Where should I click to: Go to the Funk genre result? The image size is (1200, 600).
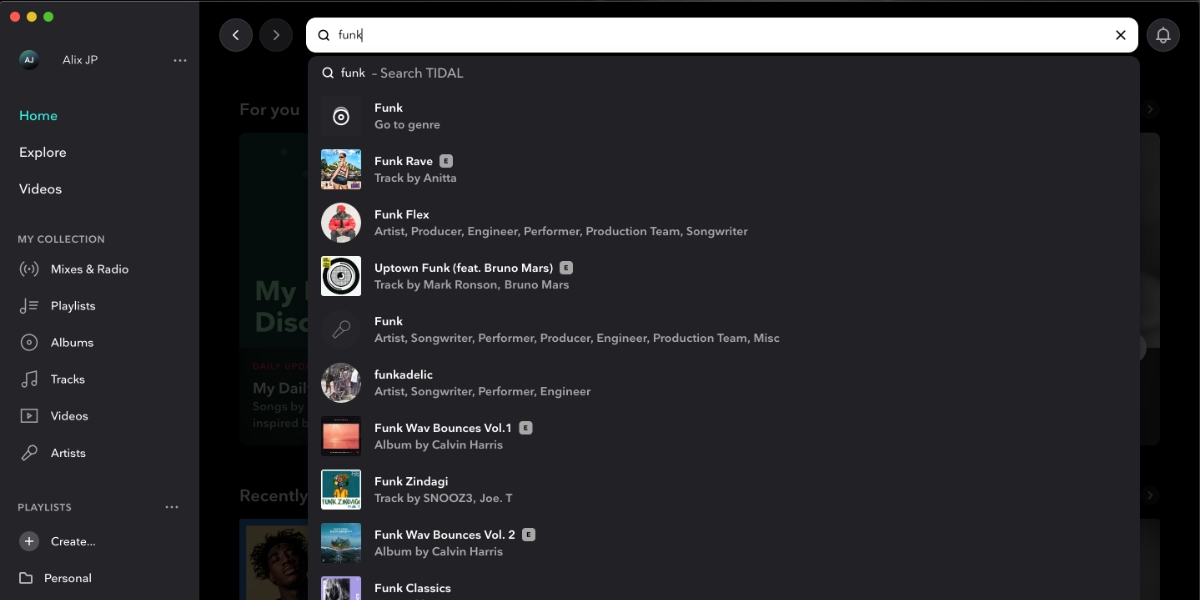point(406,116)
